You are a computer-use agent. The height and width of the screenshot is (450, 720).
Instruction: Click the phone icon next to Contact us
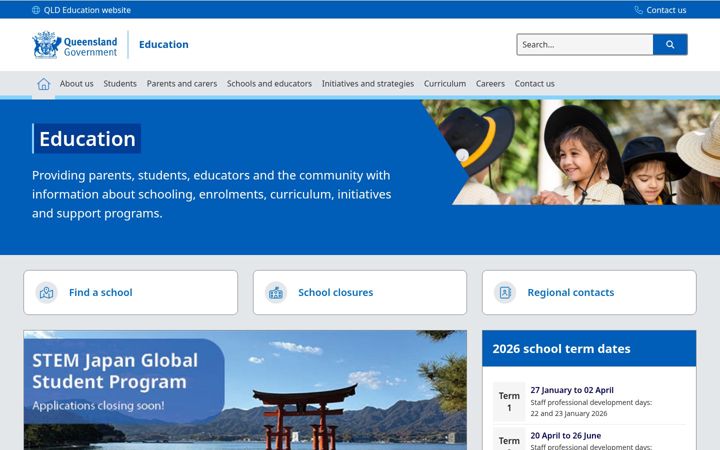[638, 10]
